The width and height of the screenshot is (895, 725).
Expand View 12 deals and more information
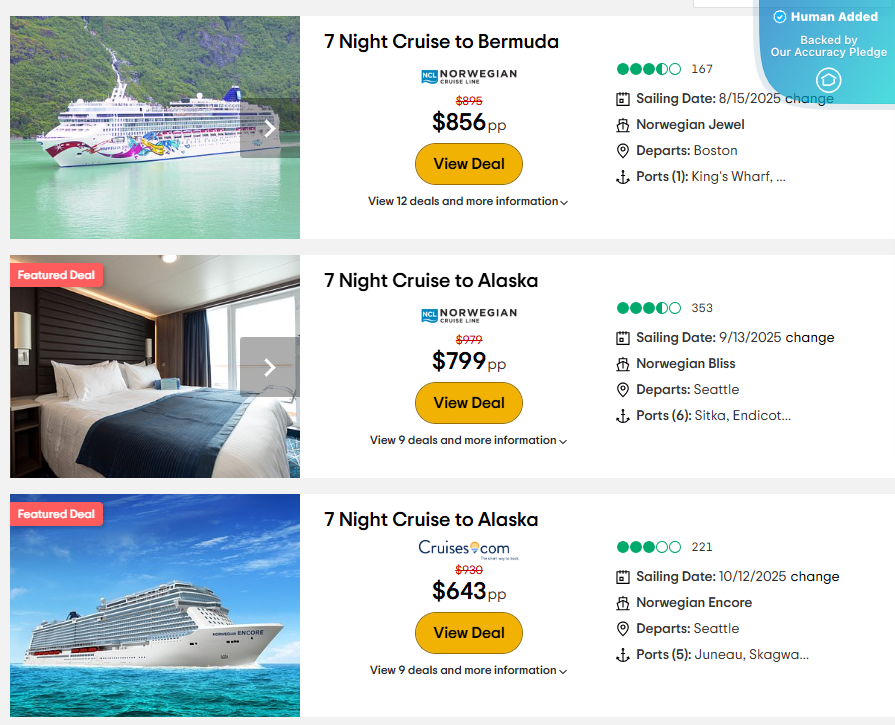[468, 201]
